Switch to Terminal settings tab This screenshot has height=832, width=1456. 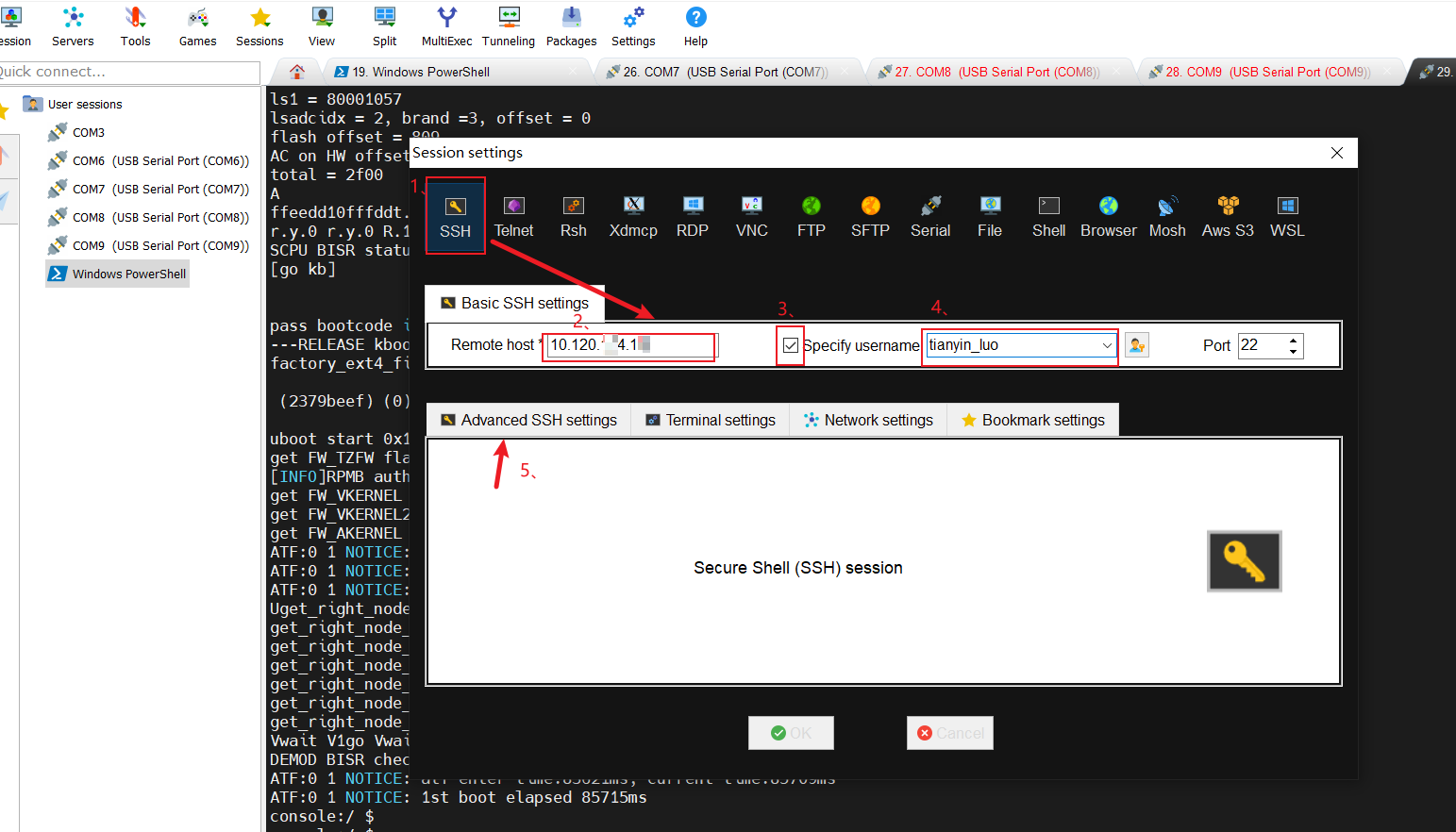click(x=710, y=420)
